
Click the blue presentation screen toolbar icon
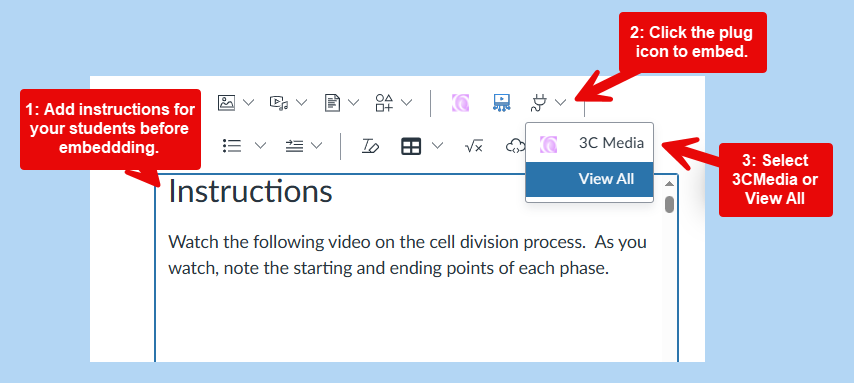[x=501, y=102]
